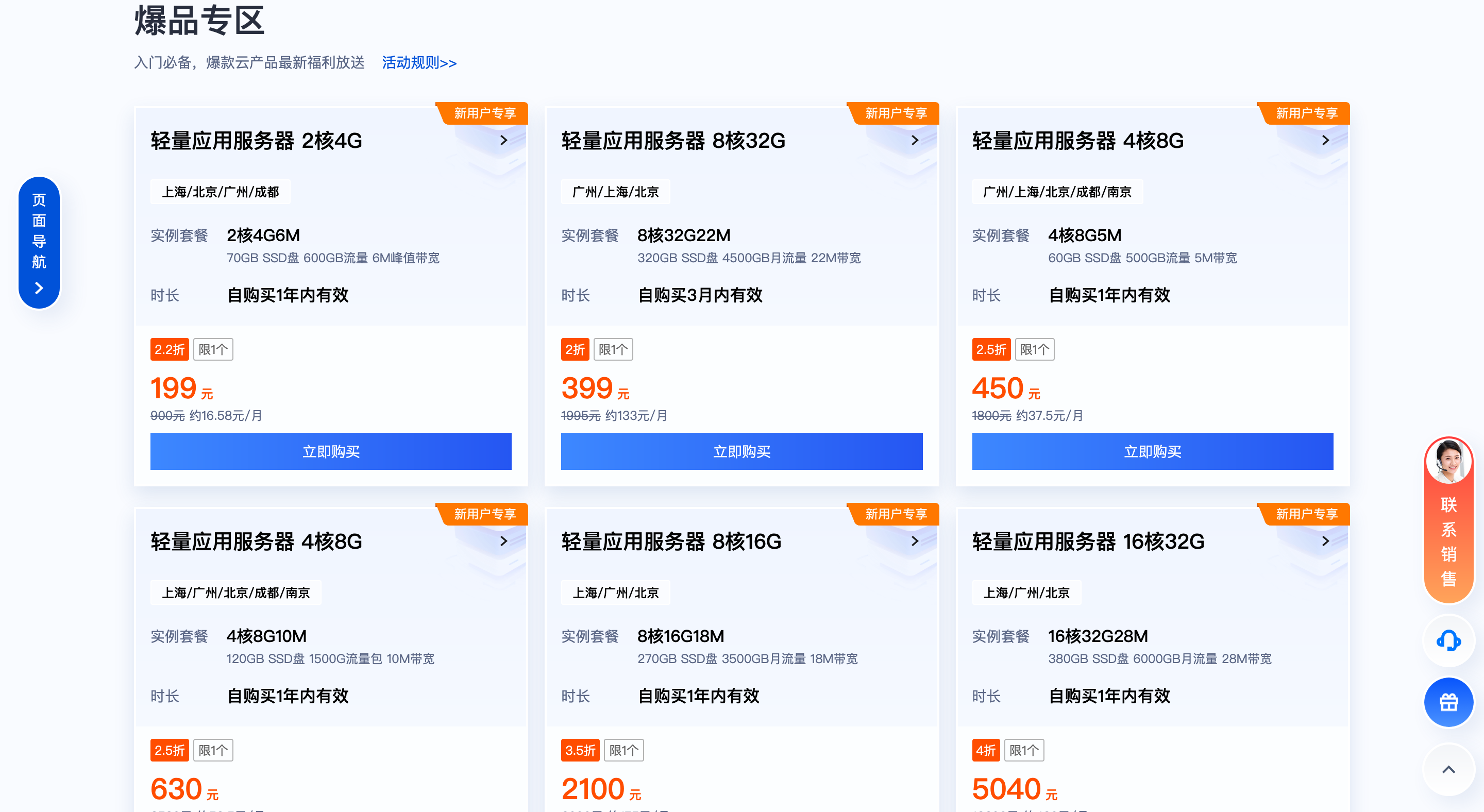Click the 2折 discount tag

(x=575, y=349)
